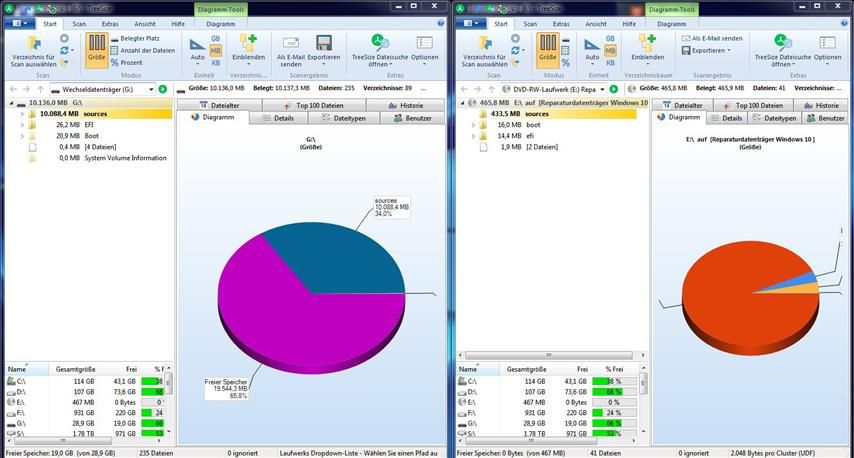The height and width of the screenshot is (458, 854).
Task: Click the 'Einblenden' icon in left window
Action: tap(248, 48)
